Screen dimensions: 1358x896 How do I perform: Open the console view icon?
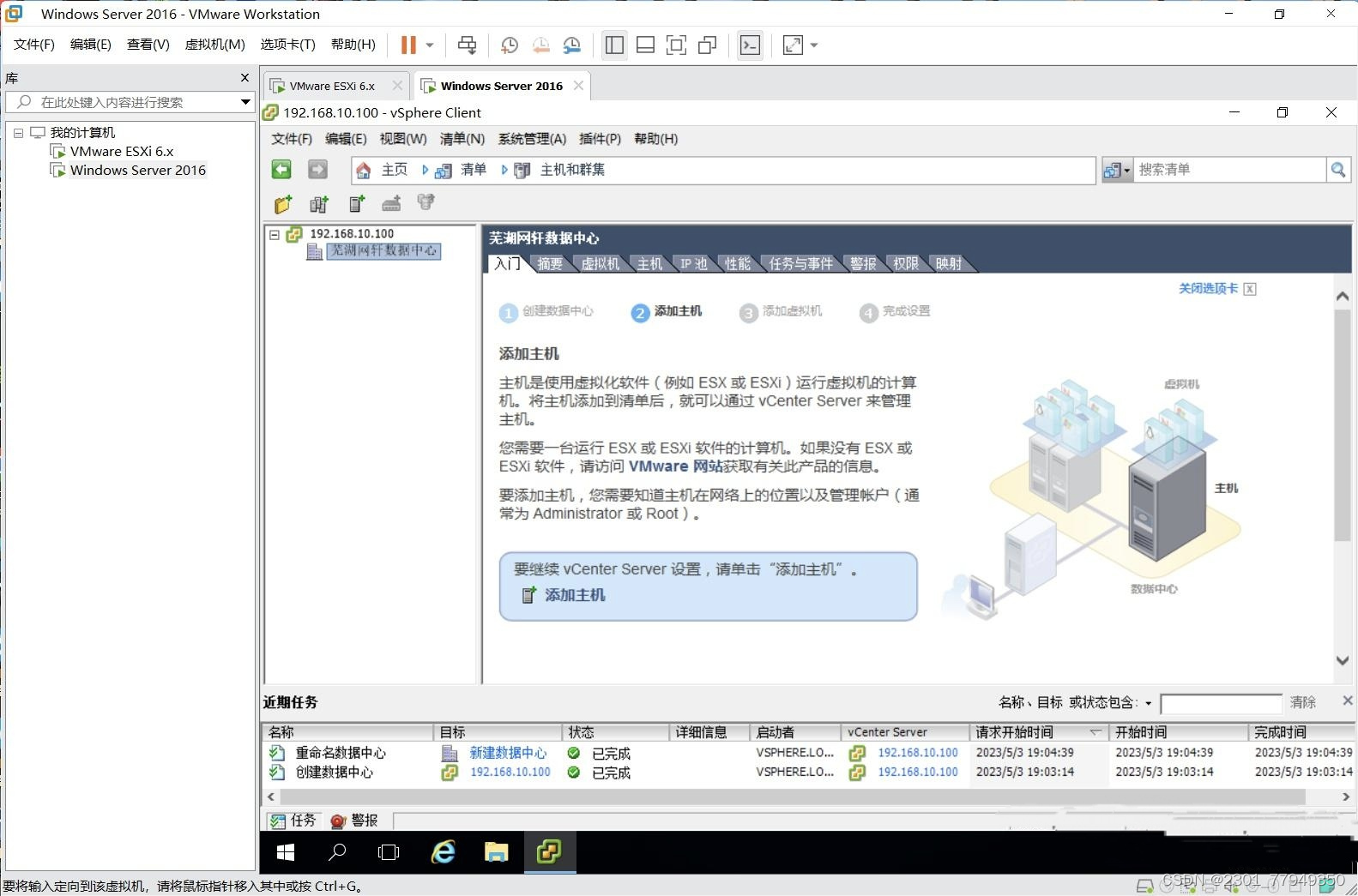(750, 45)
